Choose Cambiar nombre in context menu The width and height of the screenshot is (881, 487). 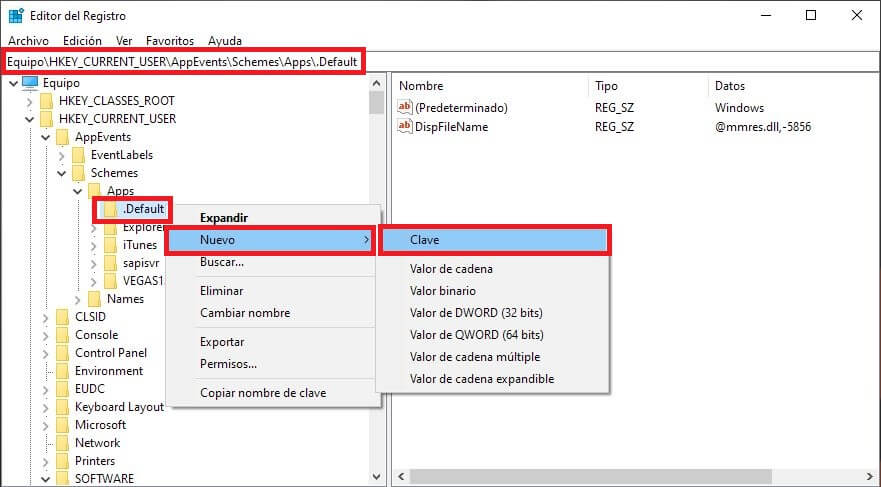[271, 313]
